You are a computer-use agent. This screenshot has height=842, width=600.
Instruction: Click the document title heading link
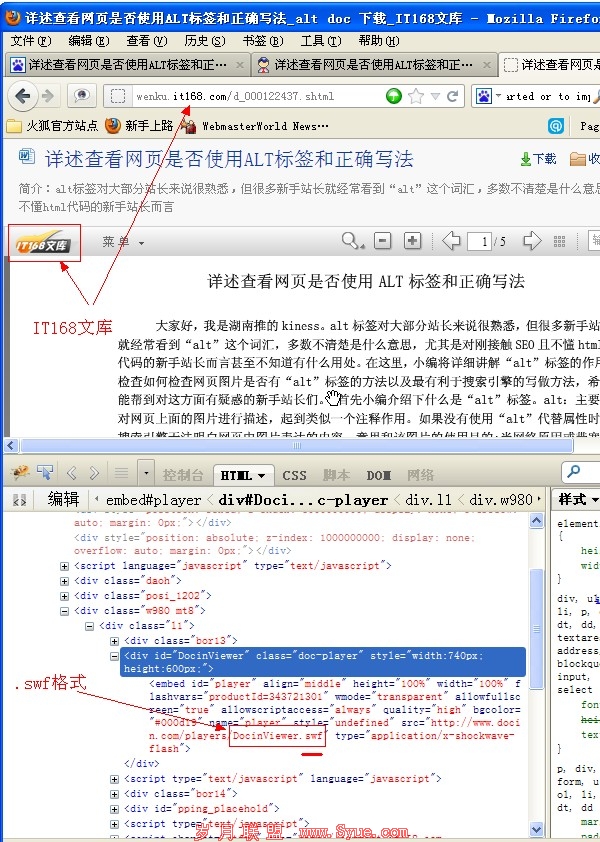[x=229, y=159]
